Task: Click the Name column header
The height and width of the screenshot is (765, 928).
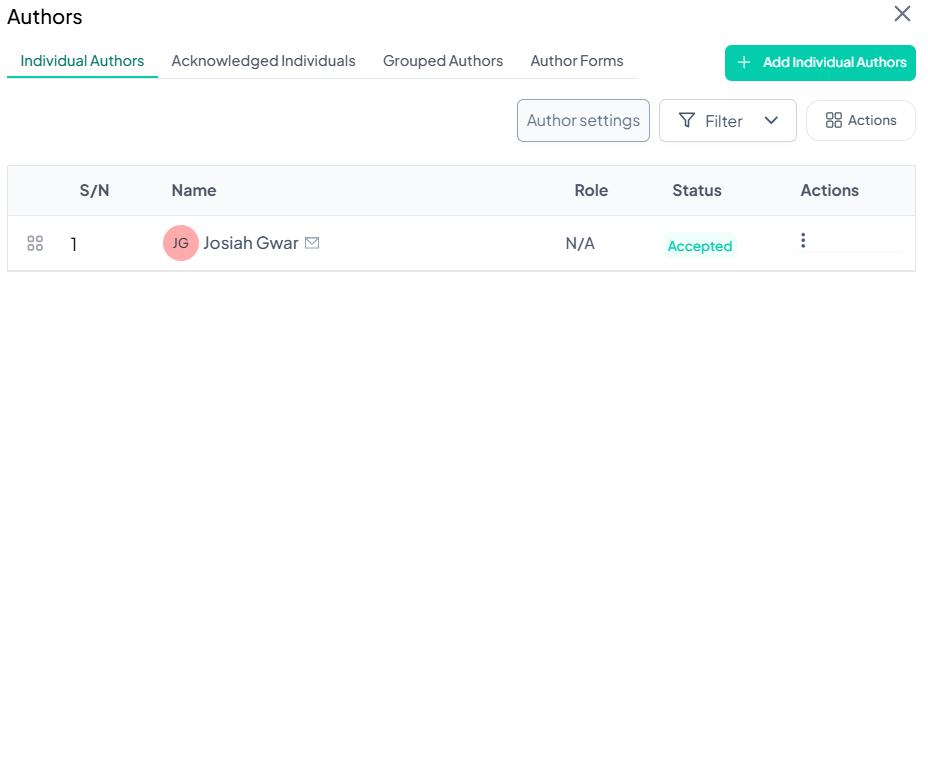Action: coord(194,190)
